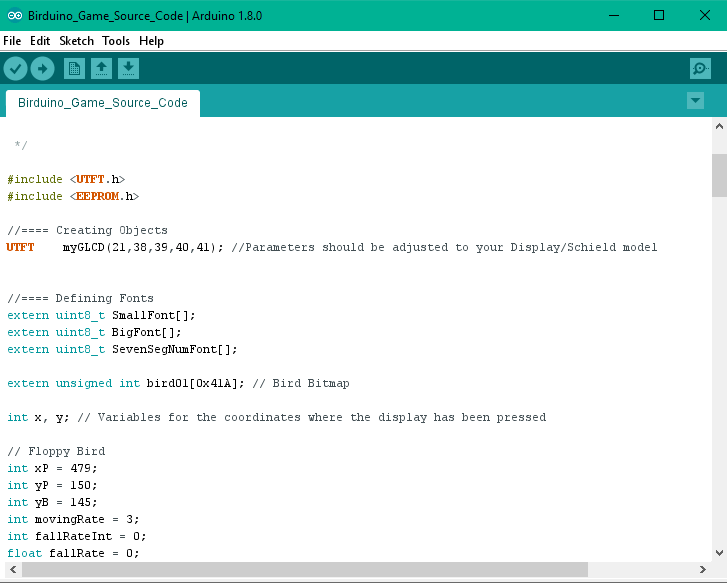
Task: Open a sketch using the Open icon
Action: [101, 68]
